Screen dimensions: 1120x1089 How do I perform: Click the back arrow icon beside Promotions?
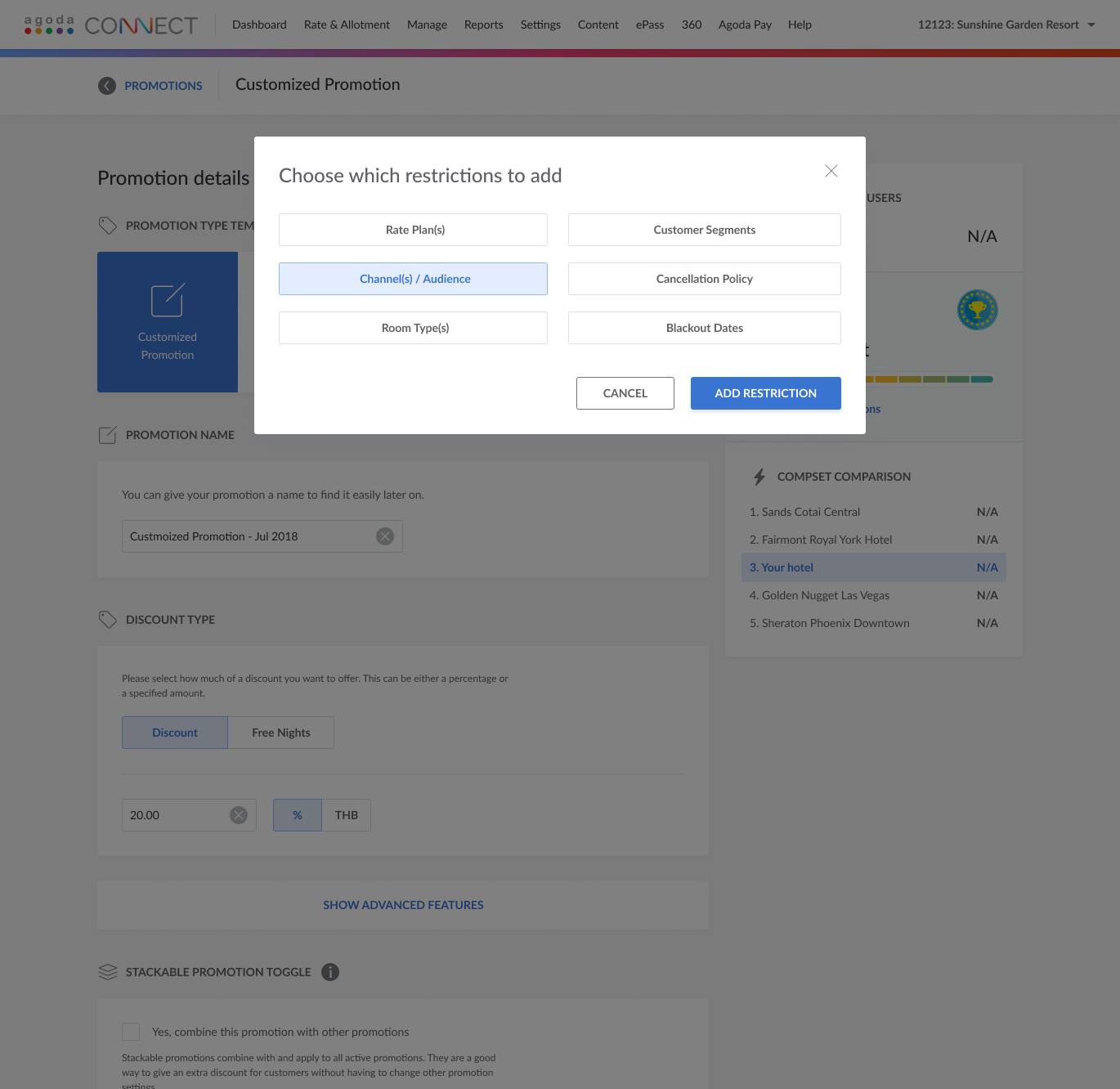[x=107, y=86]
